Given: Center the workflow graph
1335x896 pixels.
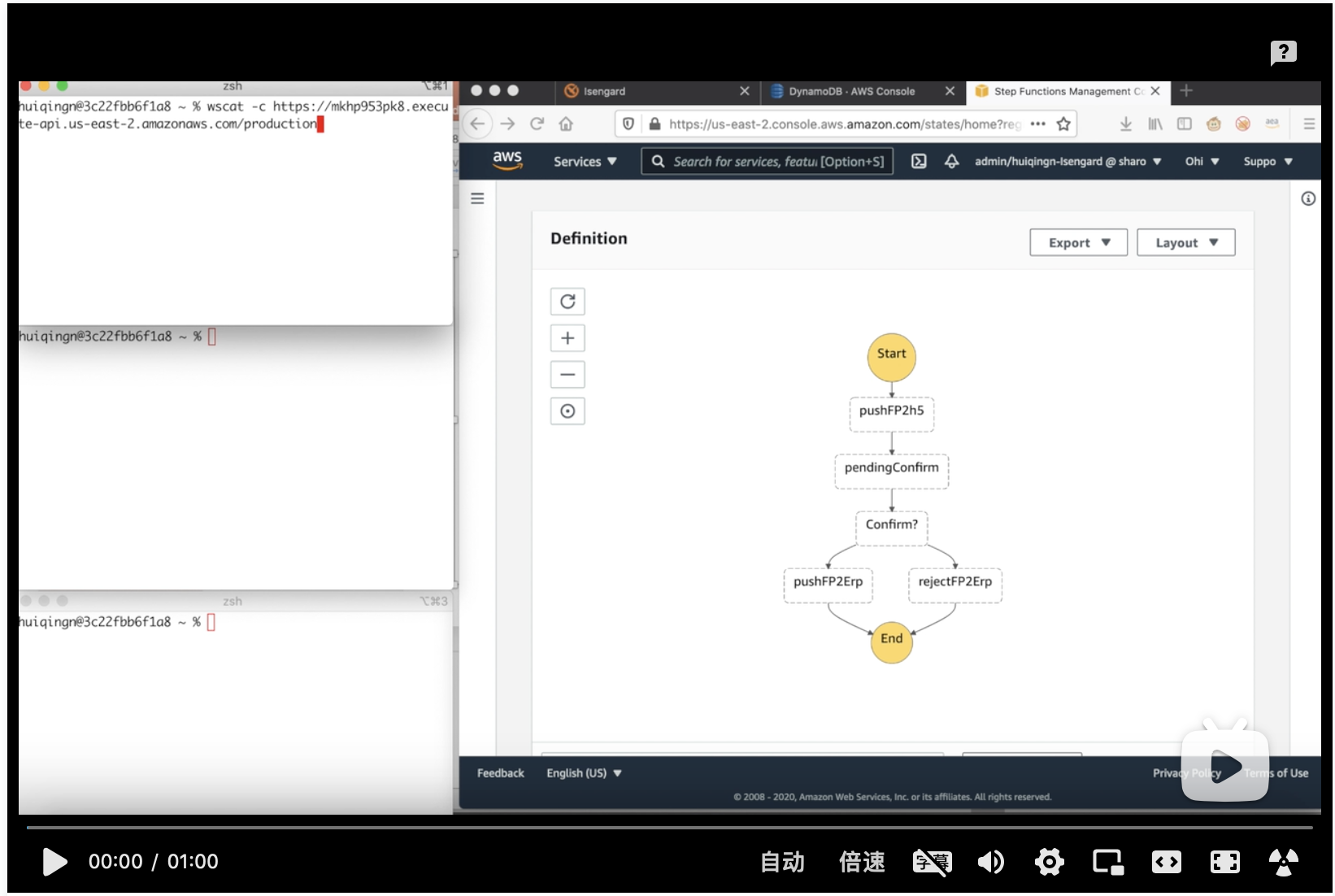Looking at the screenshot, I should pos(567,411).
